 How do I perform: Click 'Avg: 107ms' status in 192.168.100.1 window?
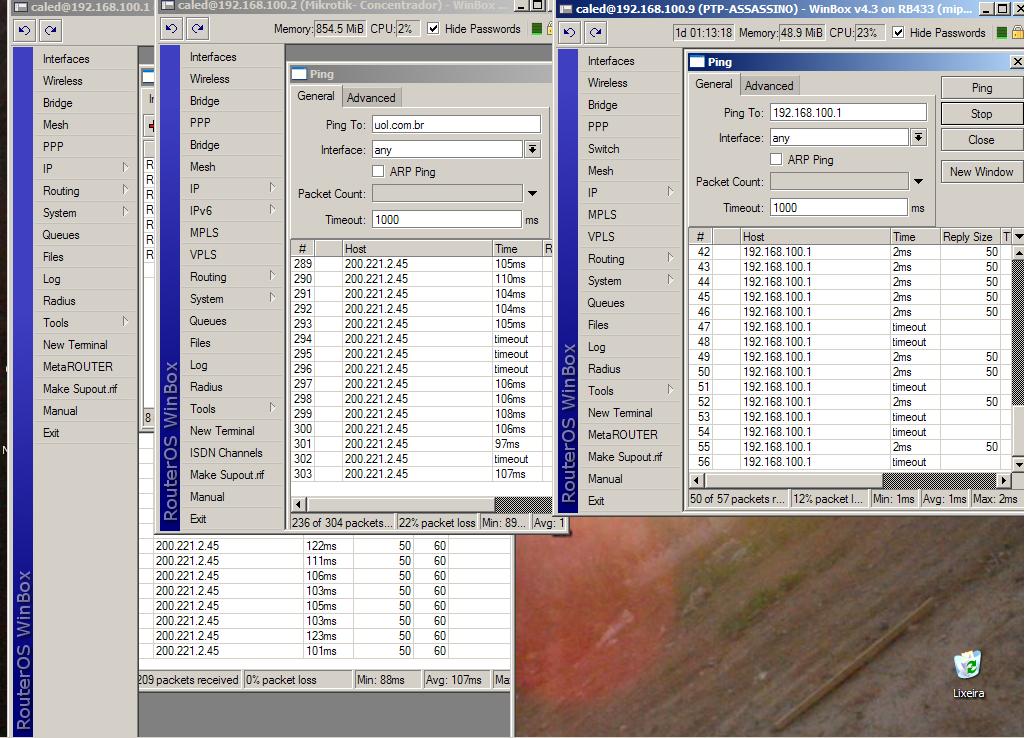point(455,680)
